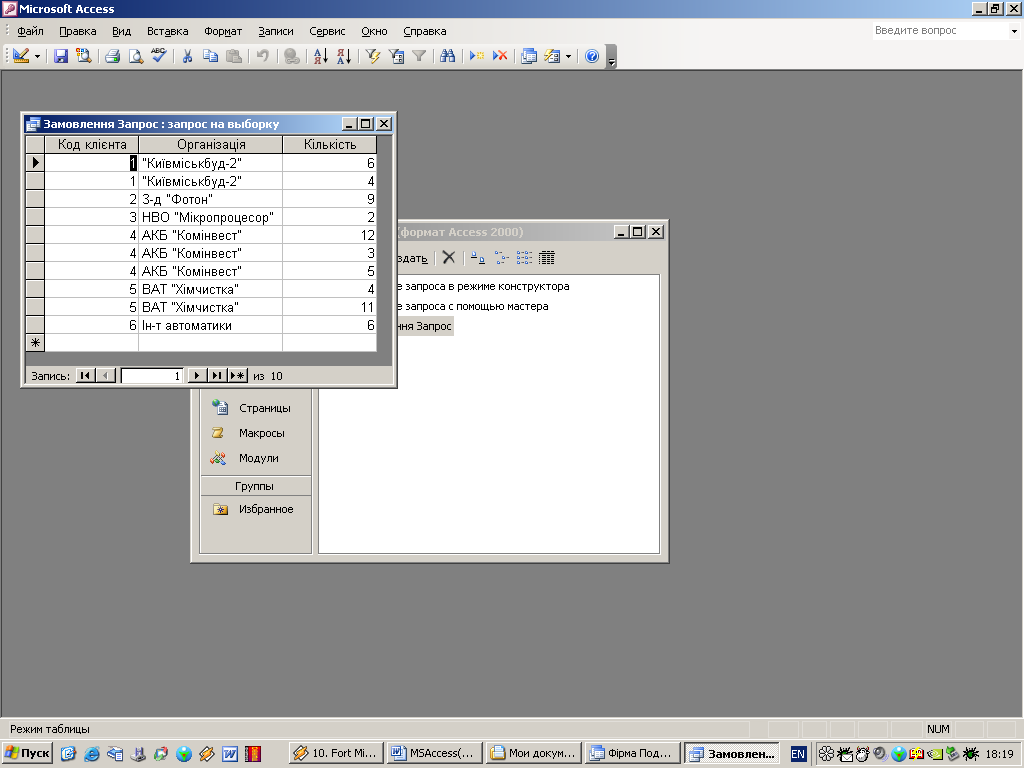Screen dimensions: 1024x768
Task: Expand New Object dropdown arrow
Action: (568, 57)
